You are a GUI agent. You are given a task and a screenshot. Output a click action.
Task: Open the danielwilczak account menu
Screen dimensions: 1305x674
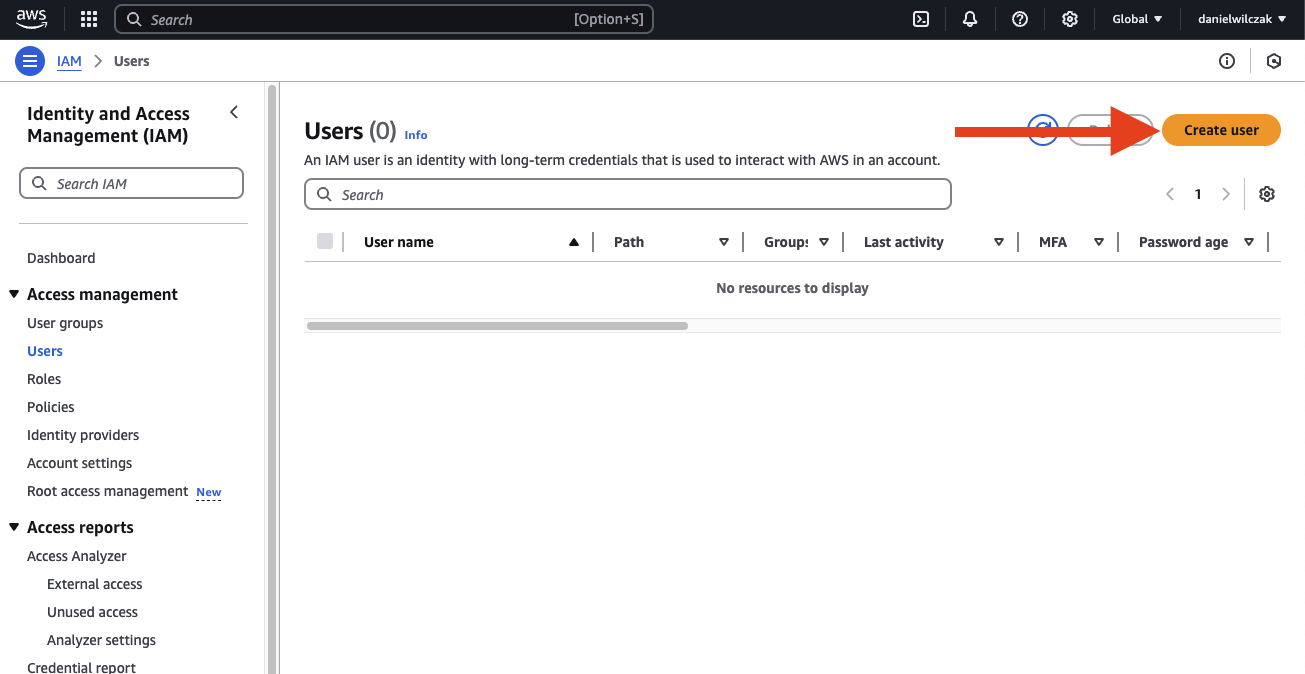[x=1242, y=19]
